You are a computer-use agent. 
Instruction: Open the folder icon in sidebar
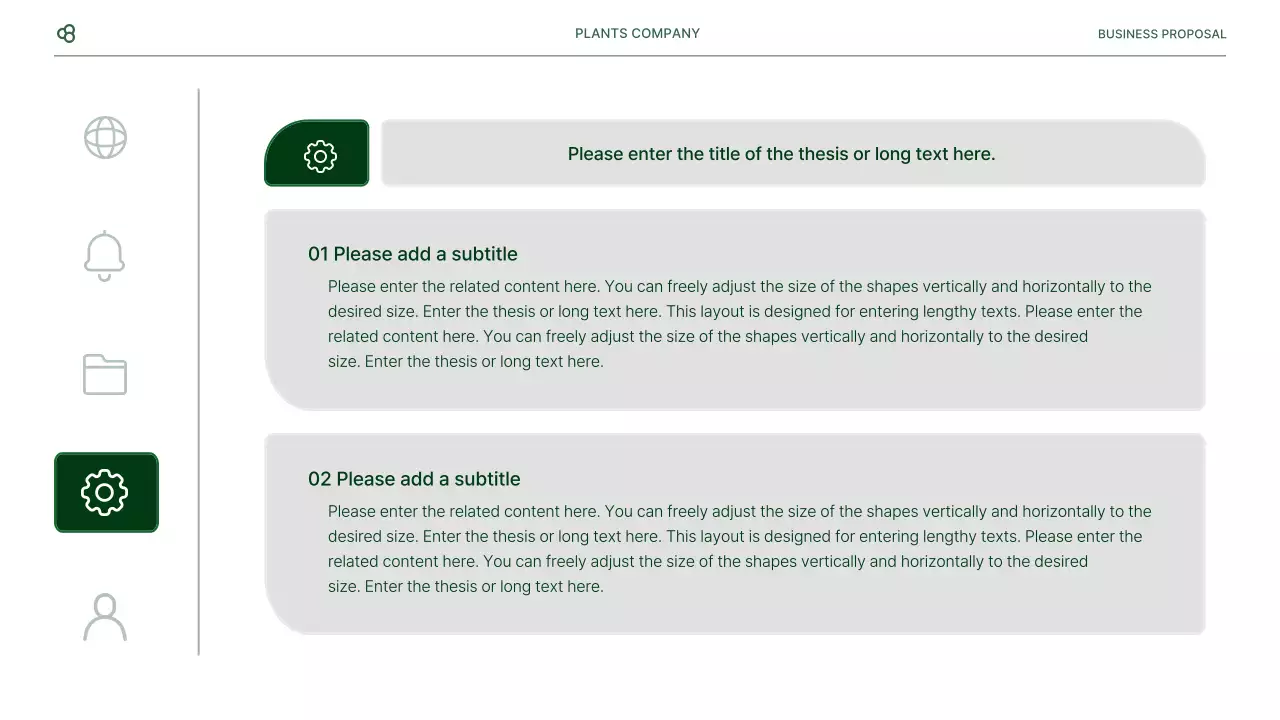pos(105,375)
